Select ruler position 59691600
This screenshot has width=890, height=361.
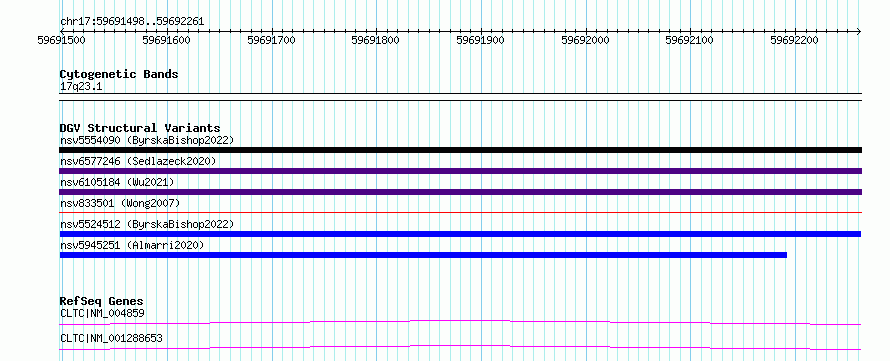pyautogui.click(x=166, y=40)
